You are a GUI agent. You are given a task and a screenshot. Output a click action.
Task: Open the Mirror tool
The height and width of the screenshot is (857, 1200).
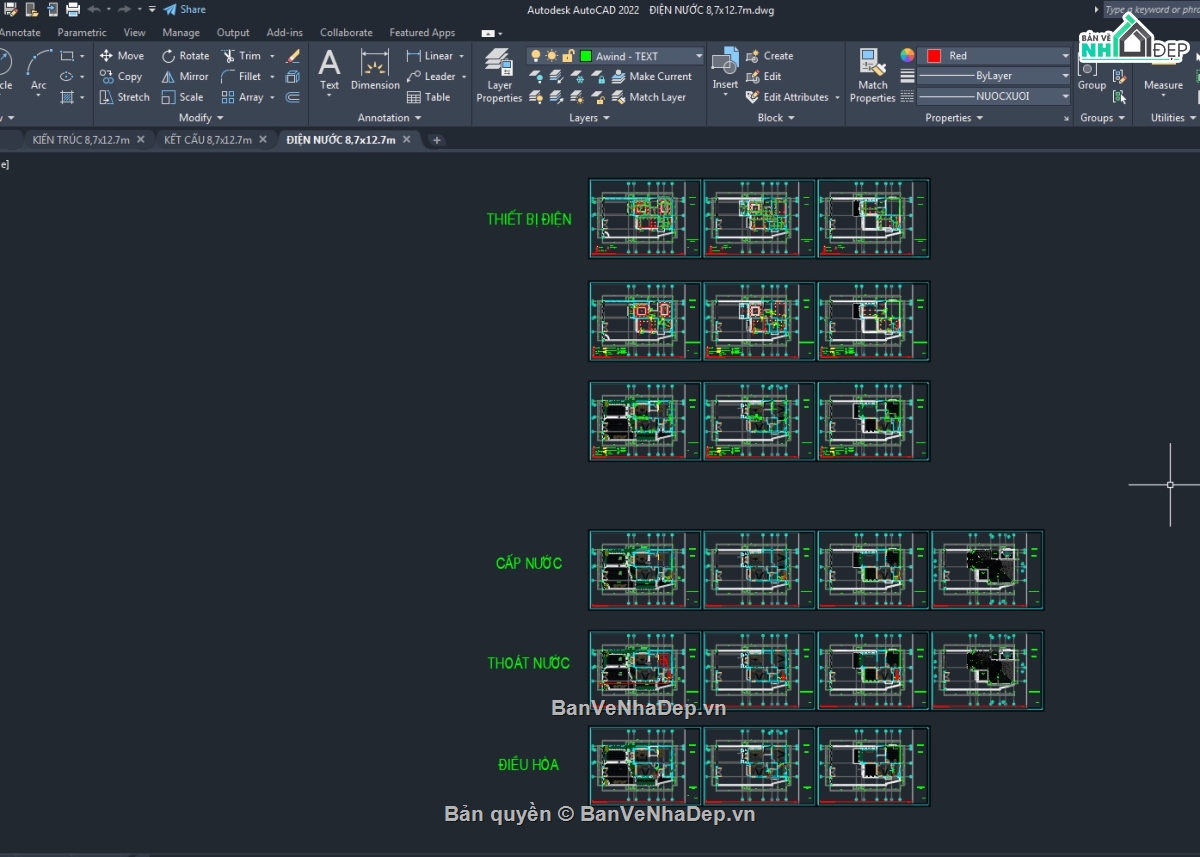(x=184, y=76)
